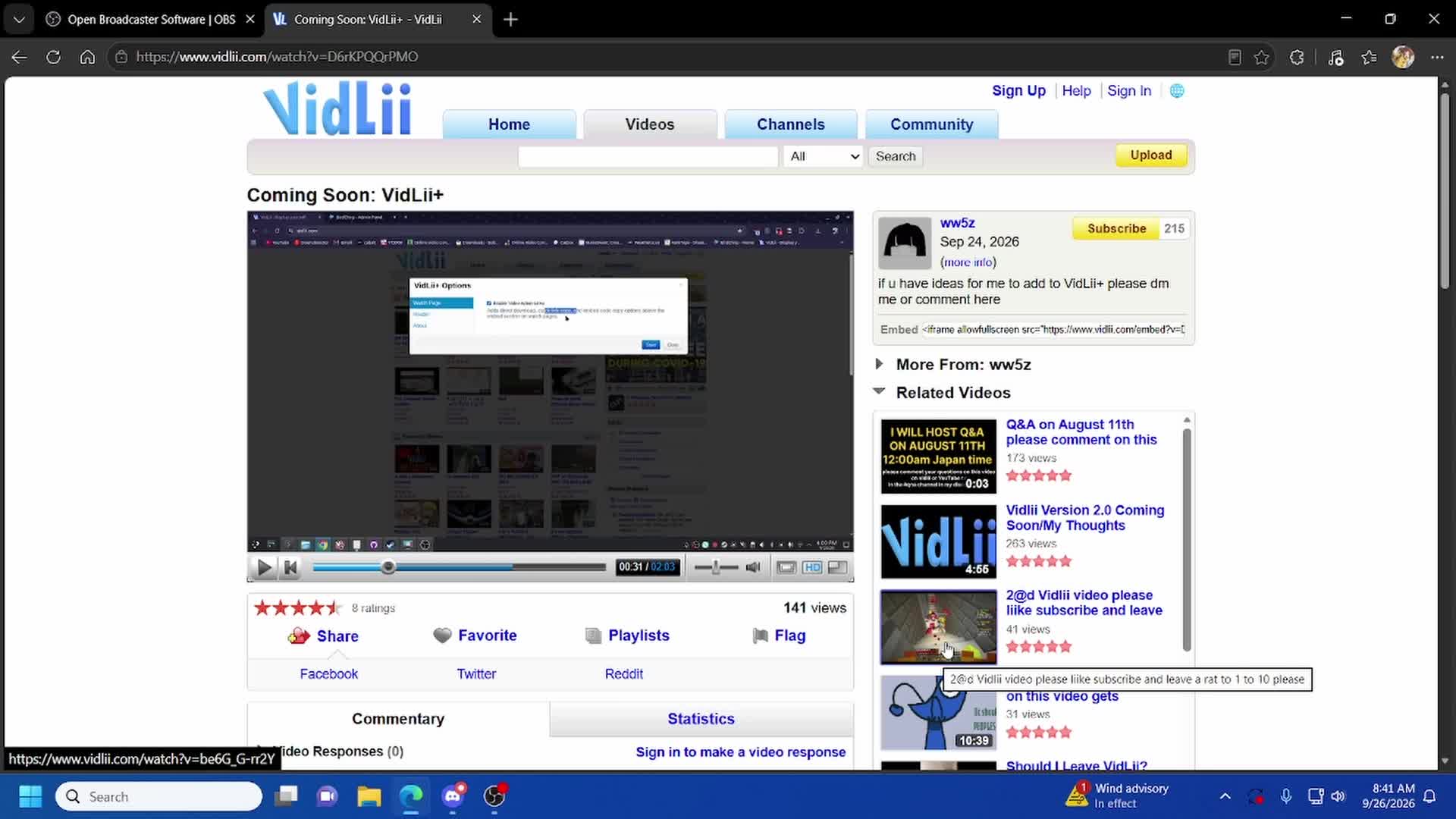Select the Commentary tab
The width and height of the screenshot is (1456, 819).
398,719
